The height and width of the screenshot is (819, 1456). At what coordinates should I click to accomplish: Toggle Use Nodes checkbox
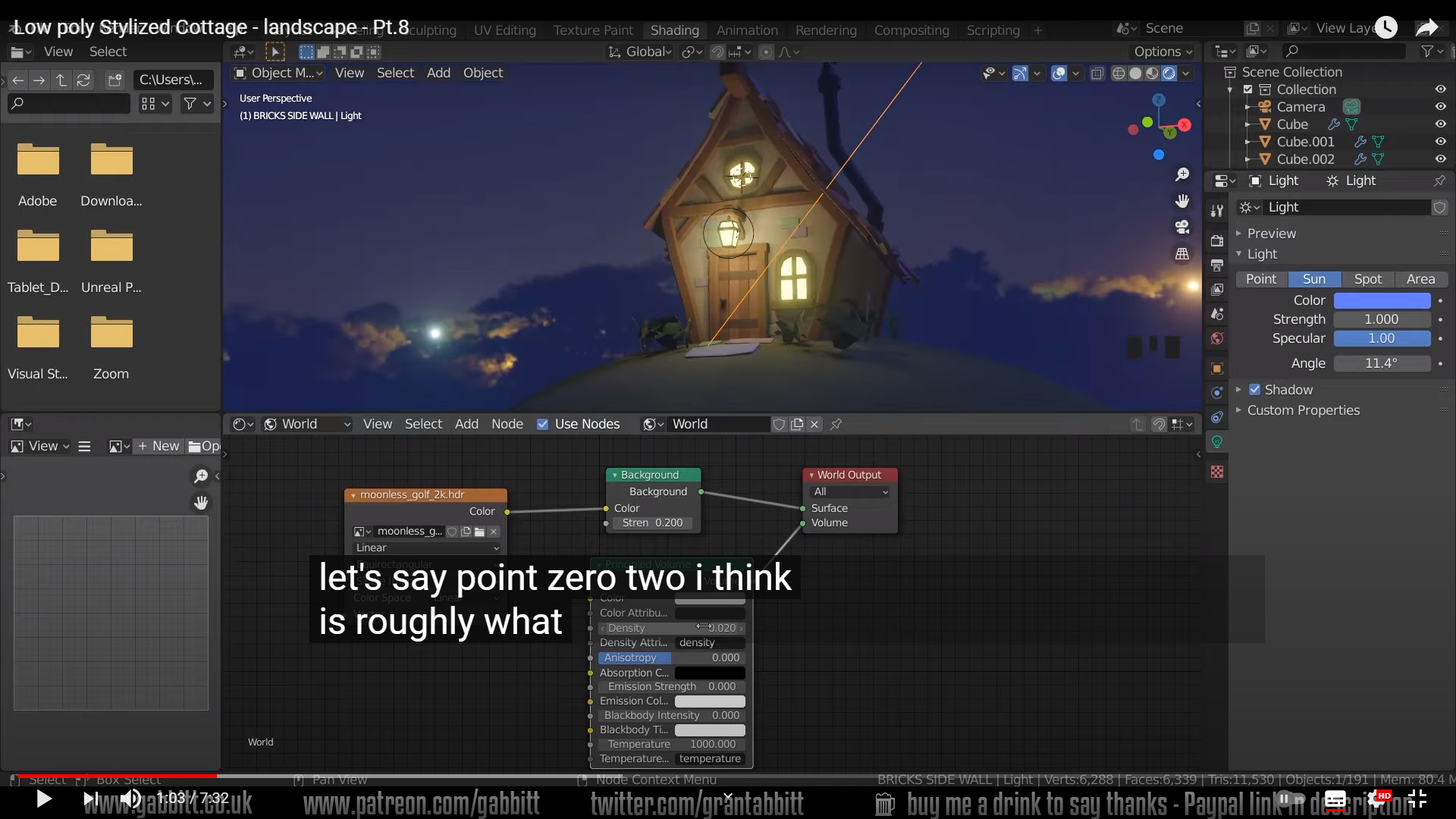542,424
